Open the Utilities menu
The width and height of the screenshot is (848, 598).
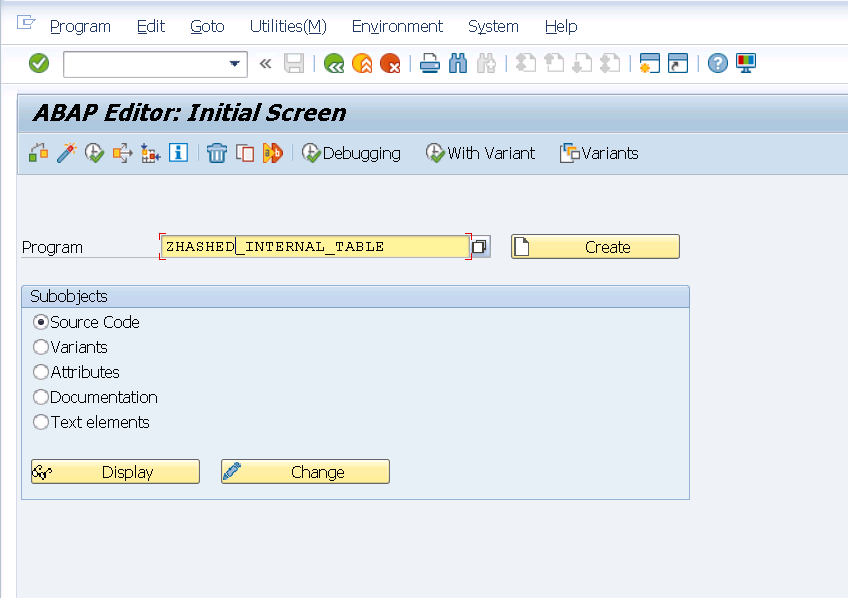point(288,26)
